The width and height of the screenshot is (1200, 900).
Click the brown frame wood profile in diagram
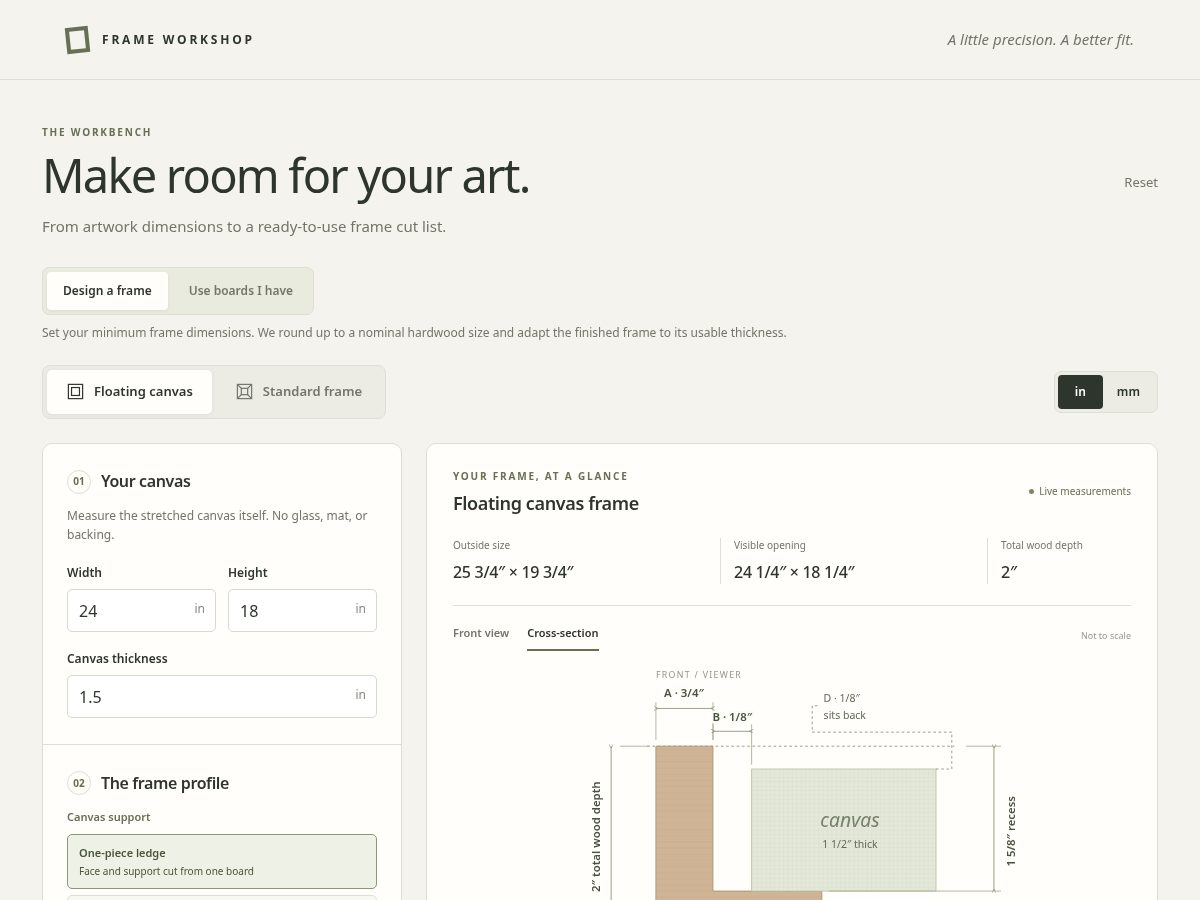pyautogui.click(x=684, y=822)
